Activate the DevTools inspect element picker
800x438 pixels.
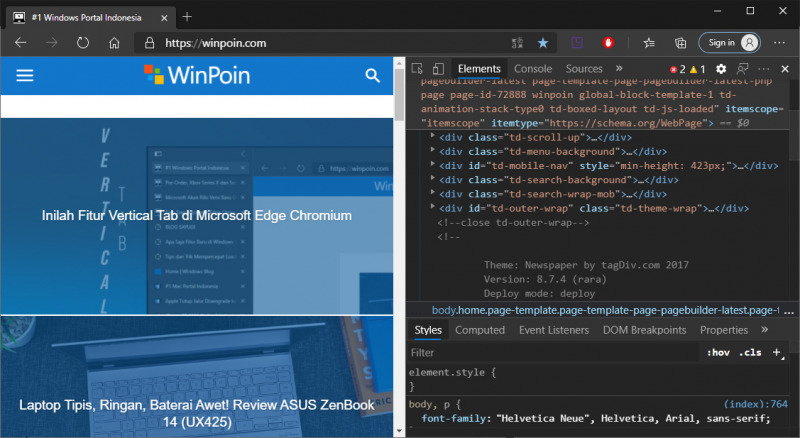[417, 69]
